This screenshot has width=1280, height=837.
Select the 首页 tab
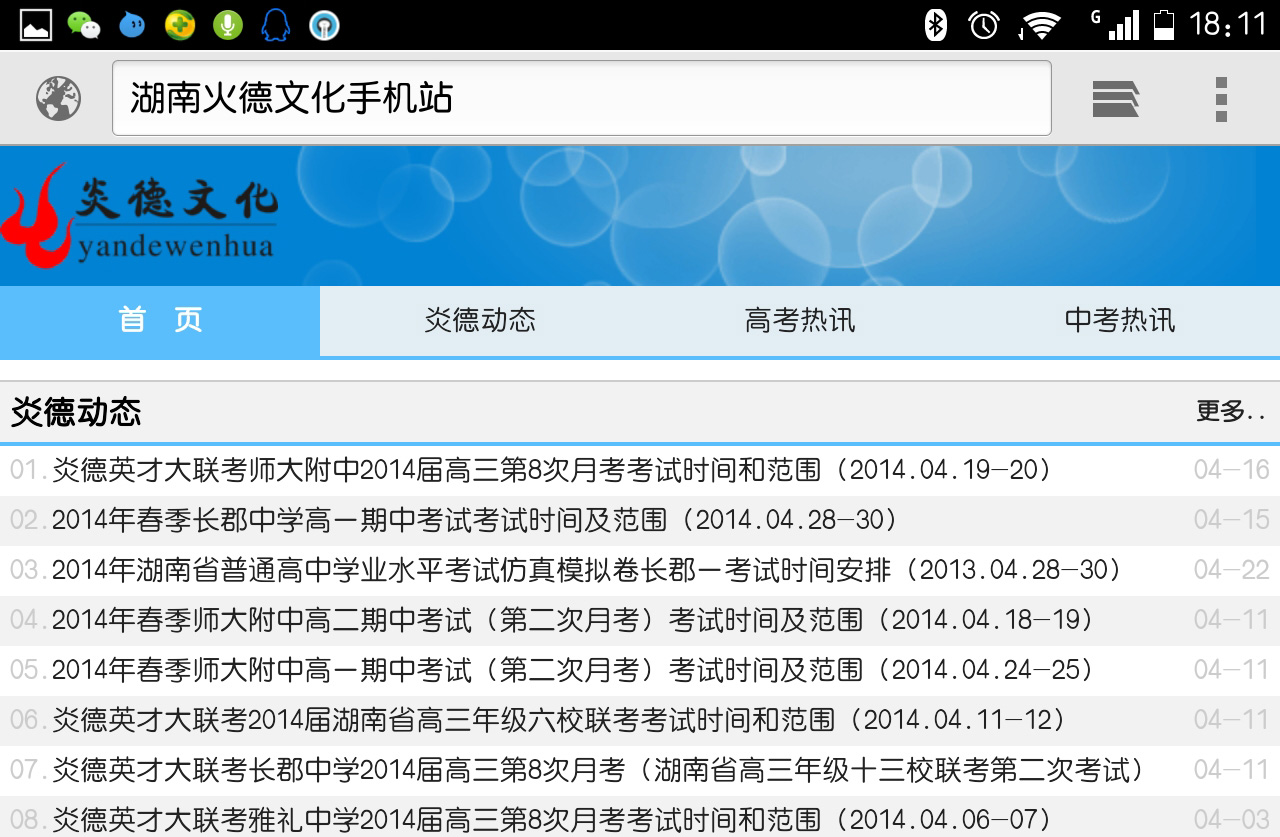tap(160, 320)
